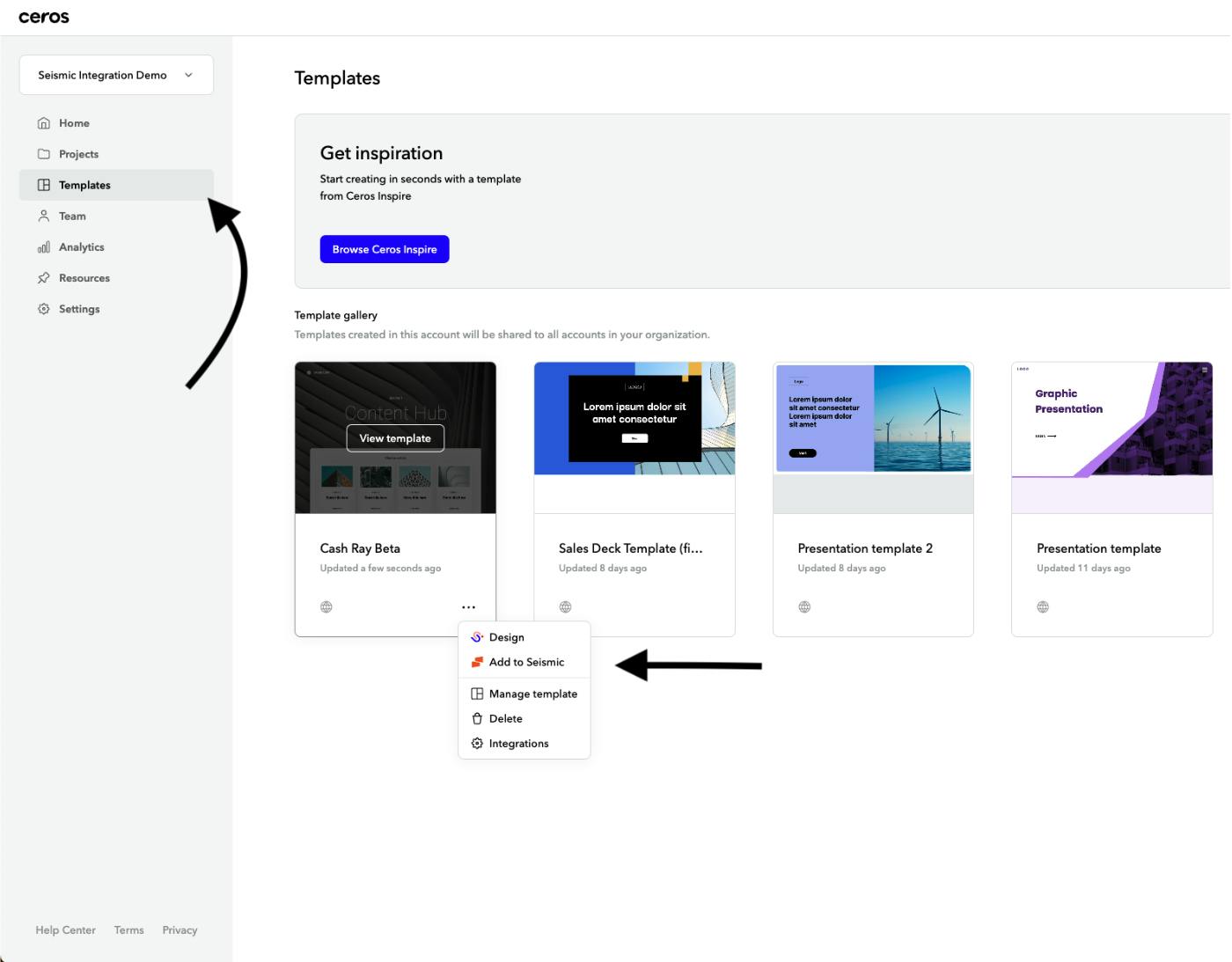Click the Projects folder icon in sidebar
Screen dimensions: 1232x962
click(x=44, y=154)
